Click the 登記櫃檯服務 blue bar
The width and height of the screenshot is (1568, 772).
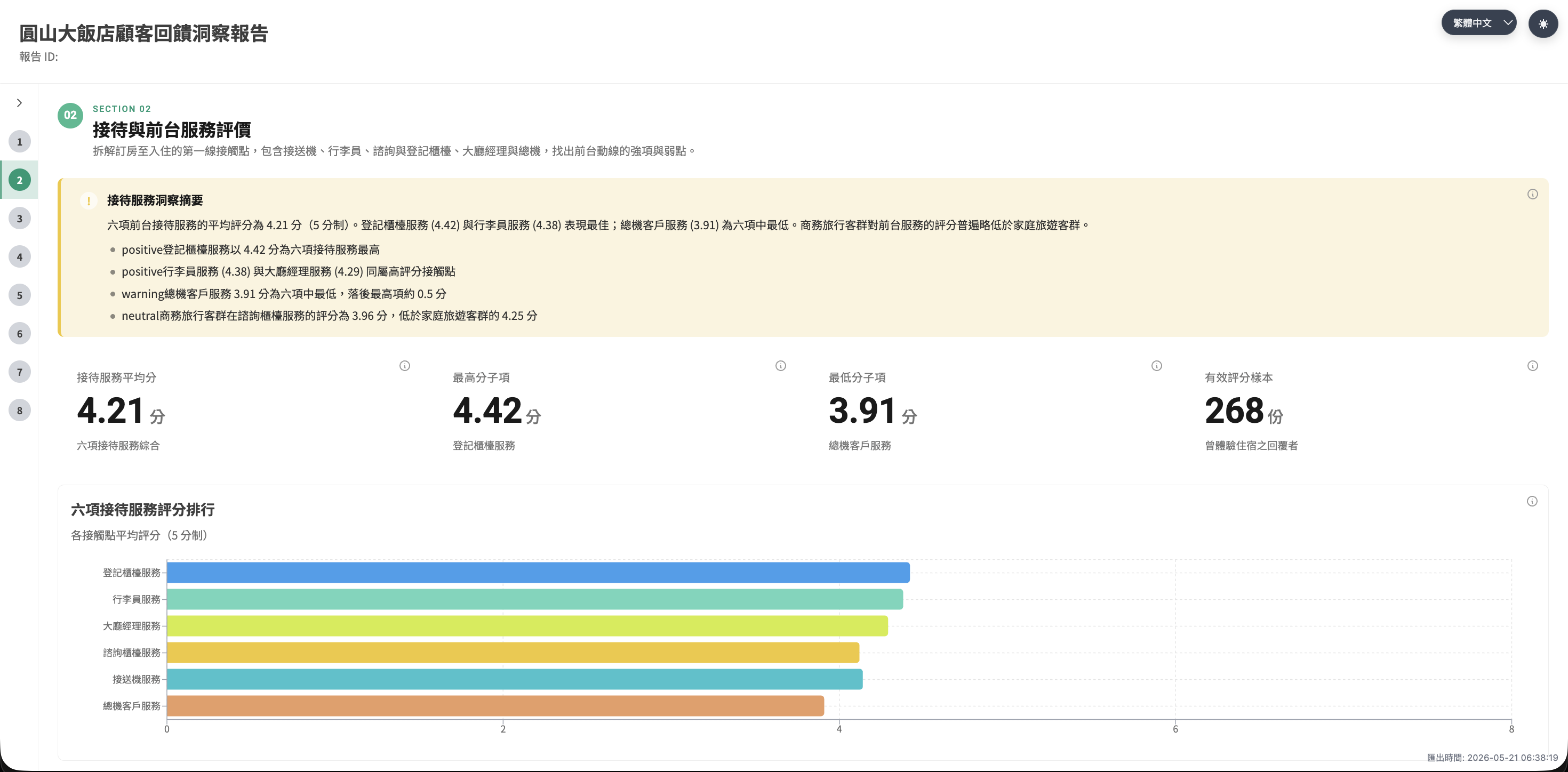point(538,573)
